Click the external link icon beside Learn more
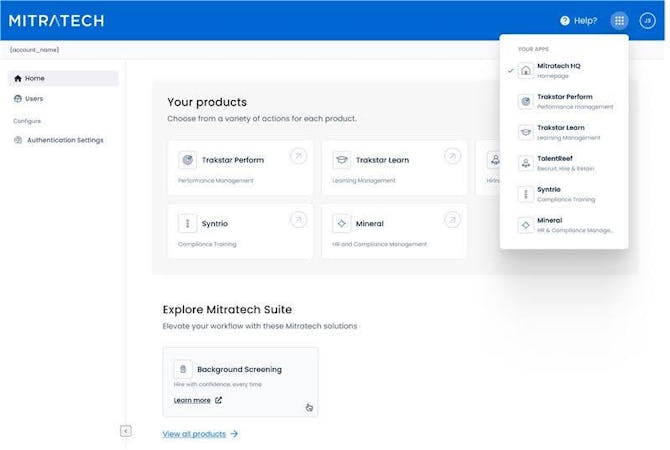Image resolution: width=670 pixels, height=450 pixels. (x=218, y=400)
